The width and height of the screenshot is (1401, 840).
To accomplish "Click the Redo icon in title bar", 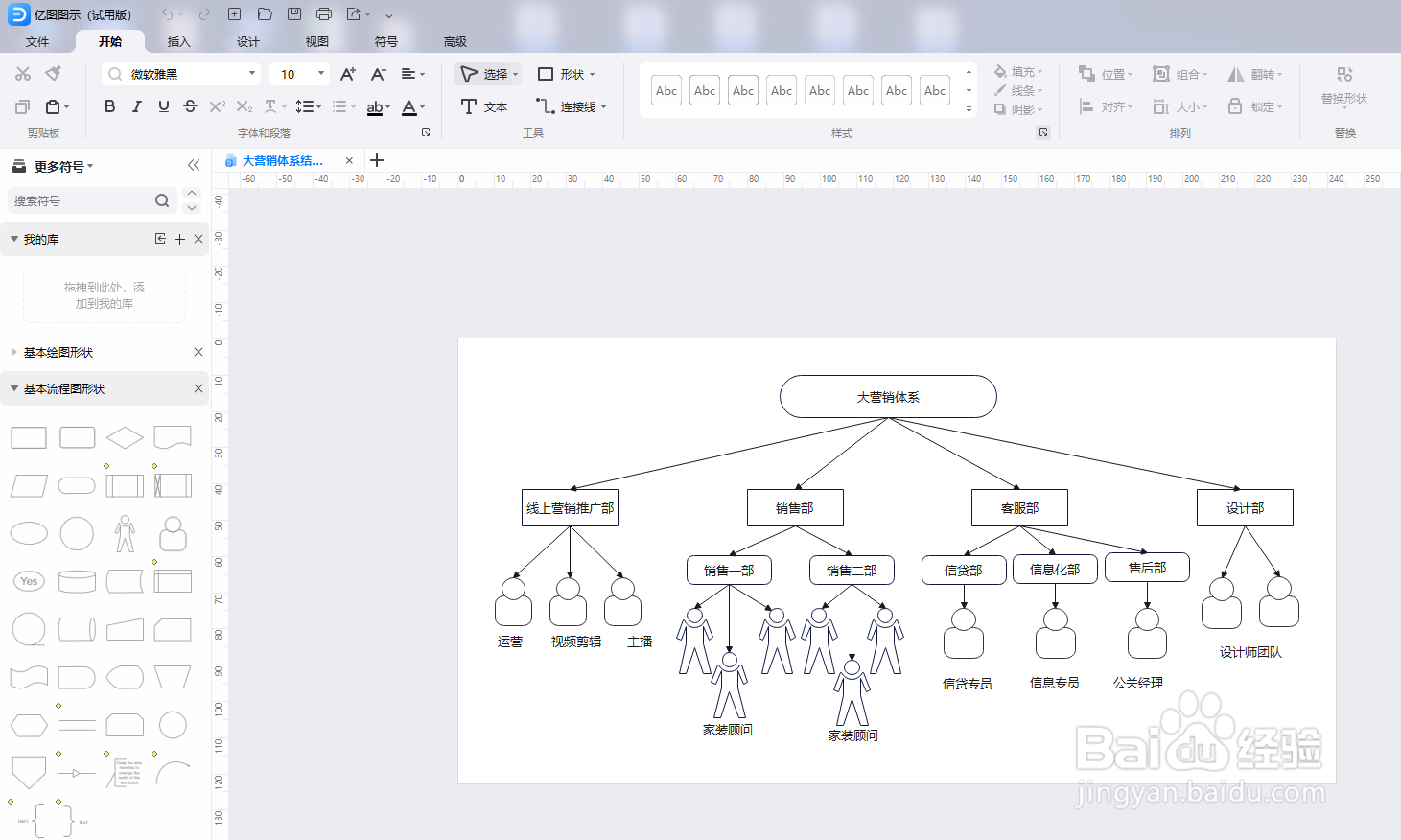I will coord(204,14).
